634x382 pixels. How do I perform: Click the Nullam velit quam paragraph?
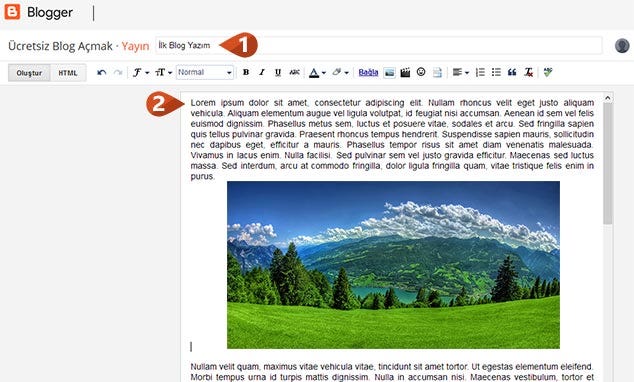pyautogui.click(x=392, y=372)
